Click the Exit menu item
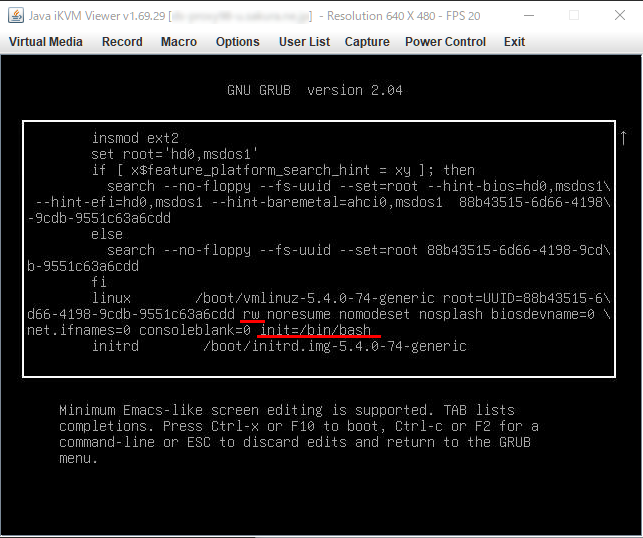The width and height of the screenshot is (643, 538). coord(514,42)
